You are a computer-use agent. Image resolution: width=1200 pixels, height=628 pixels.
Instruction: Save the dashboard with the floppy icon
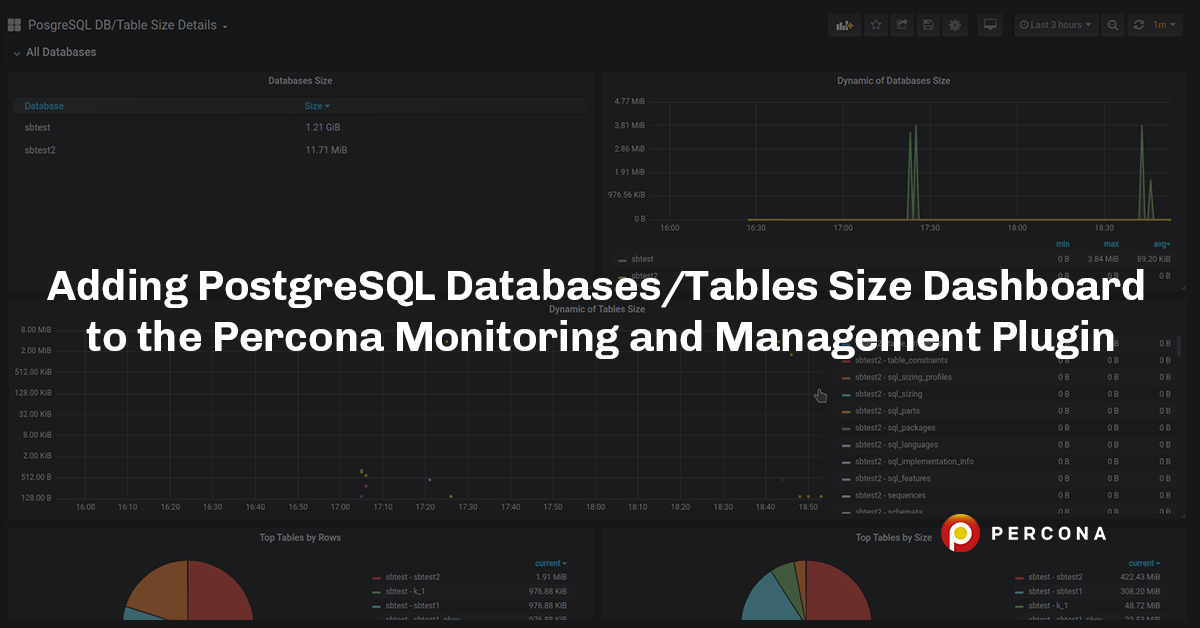tap(928, 25)
